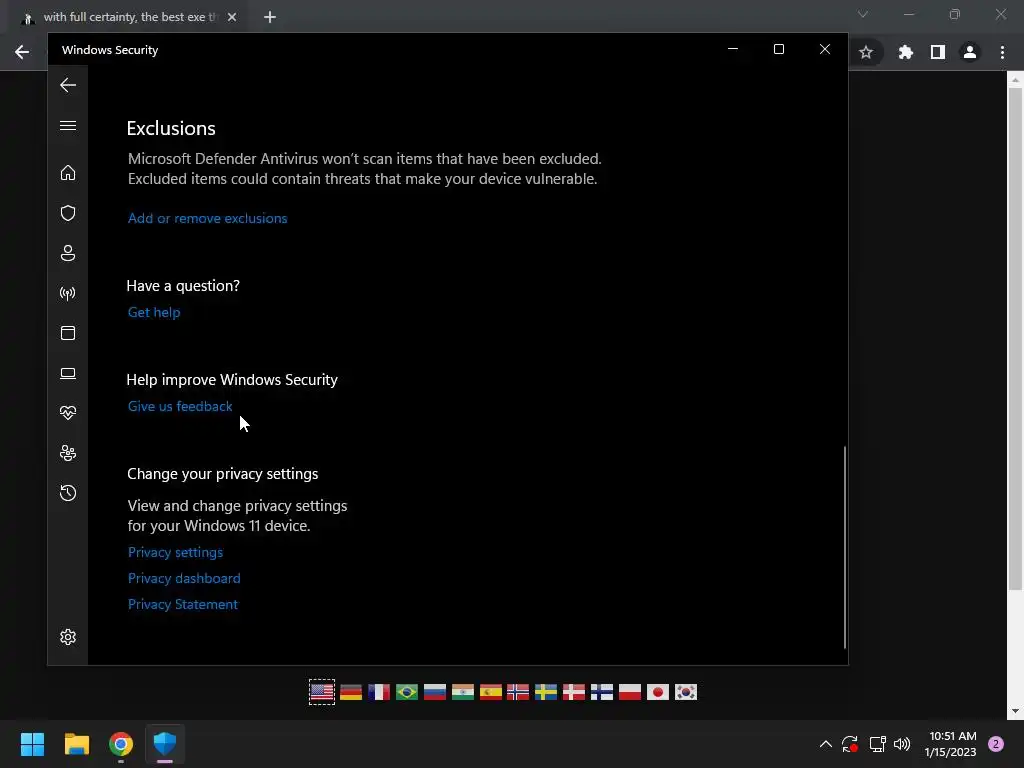Open Chrome three-dot menu
1024x768 pixels.
tap(1002, 52)
